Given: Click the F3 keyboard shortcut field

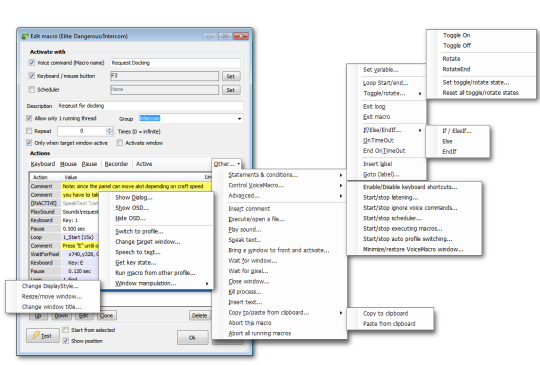Looking at the screenshot, I should (x=164, y=76).
